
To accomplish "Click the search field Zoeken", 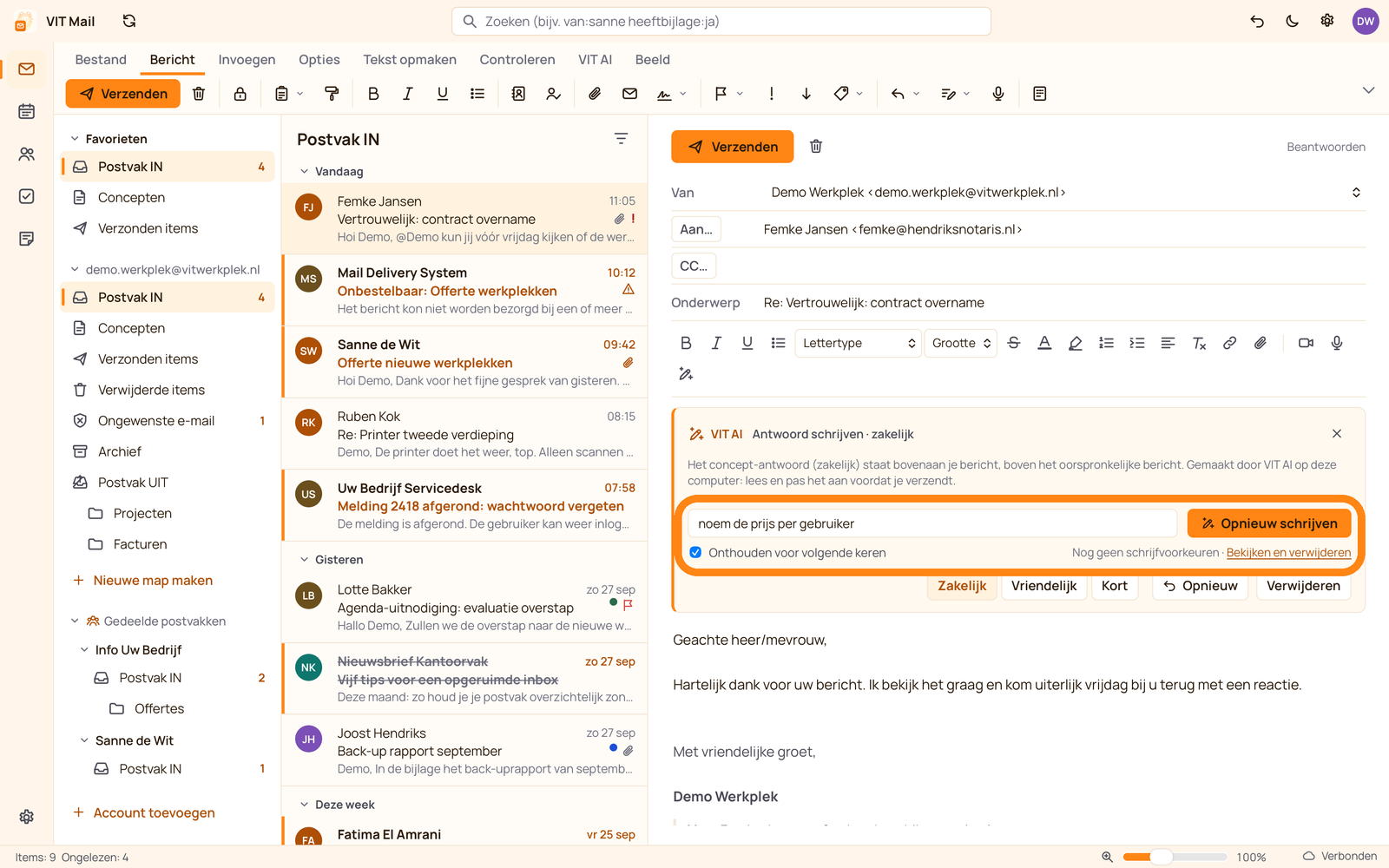I will (721, 21).
